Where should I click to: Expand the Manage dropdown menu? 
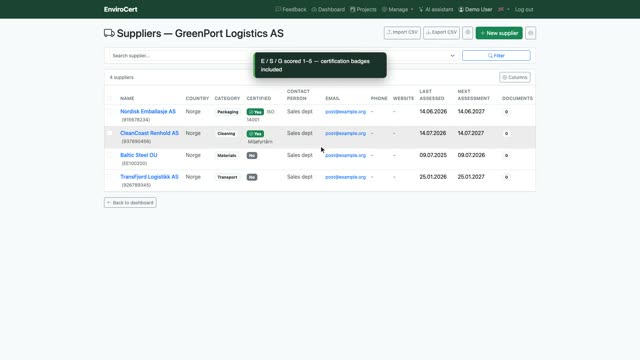[398, 9]
